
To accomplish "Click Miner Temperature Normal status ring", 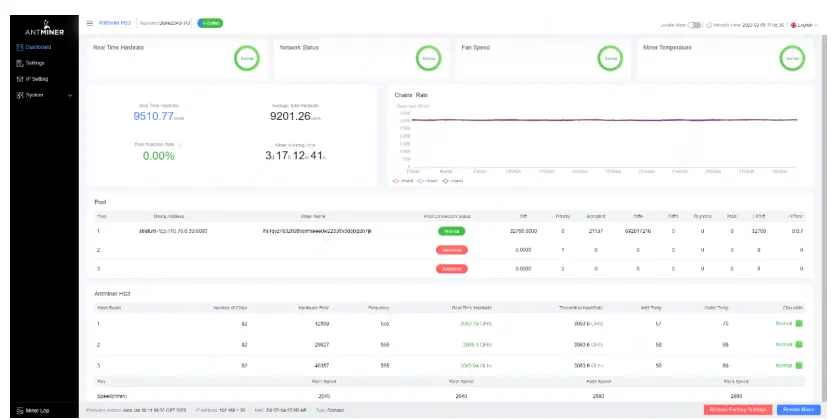I will [792, 58].
